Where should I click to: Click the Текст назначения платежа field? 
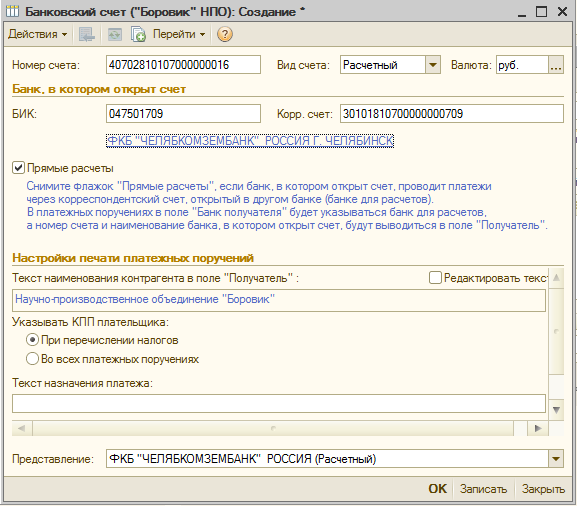coord(279,404)
